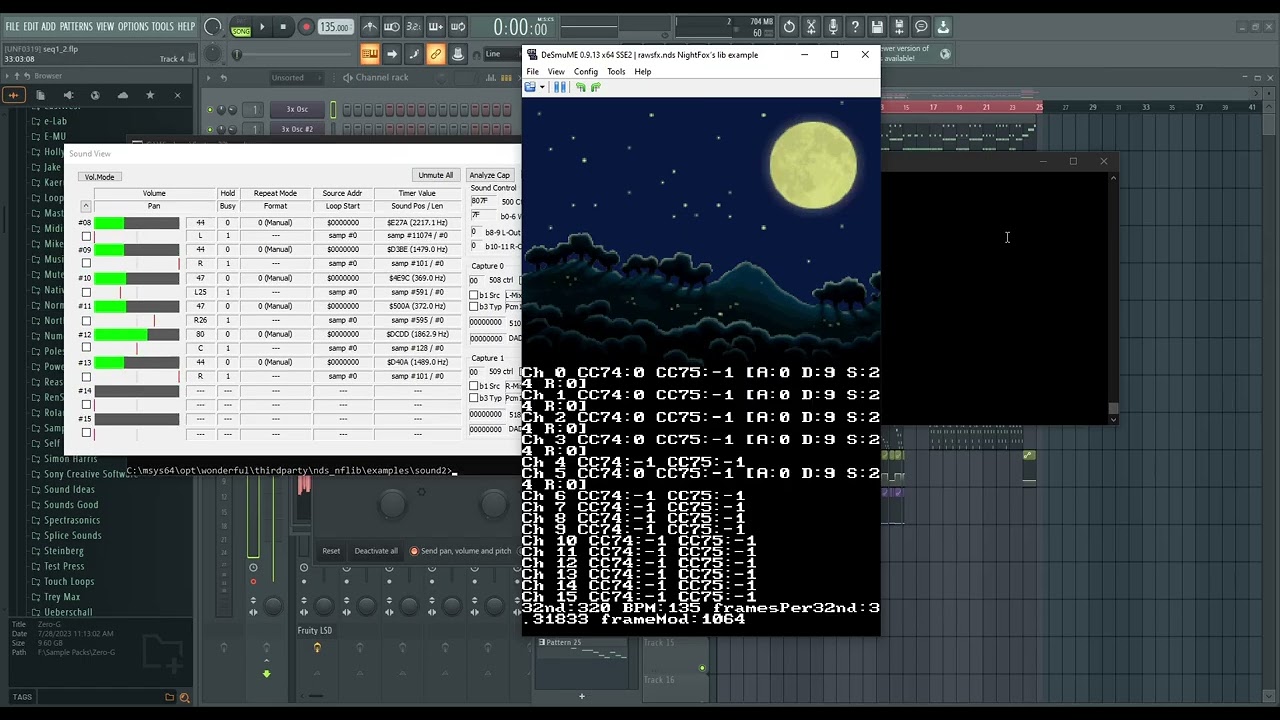Open the Simon Harris folder in browser
This screenshot has height=720, width=1280.
[71, 459]
